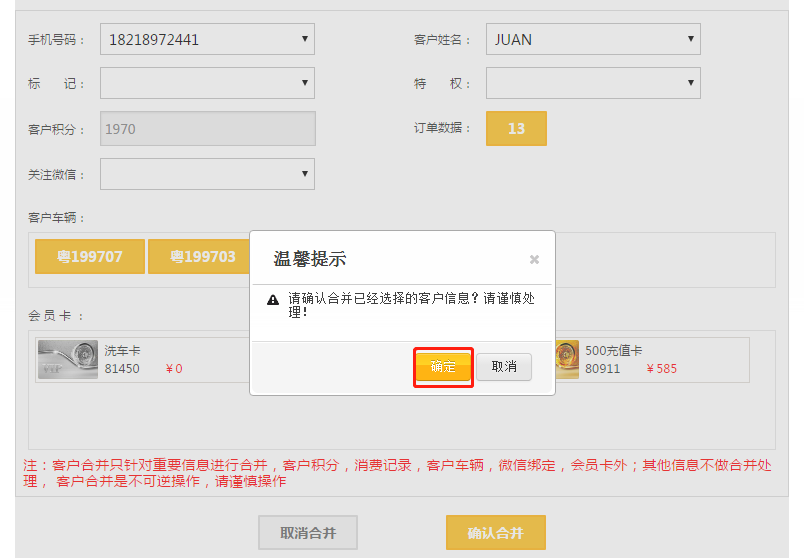
Task: Expand the 特权 dropdown list
Action: [x=592, y=84]
